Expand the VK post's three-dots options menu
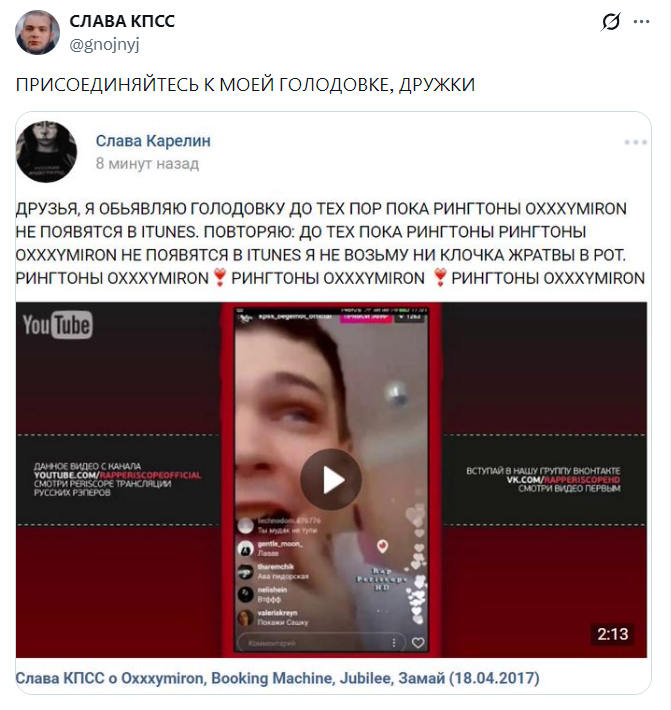Viewport: 671px width, 710px height. click(x=635, y=142)
